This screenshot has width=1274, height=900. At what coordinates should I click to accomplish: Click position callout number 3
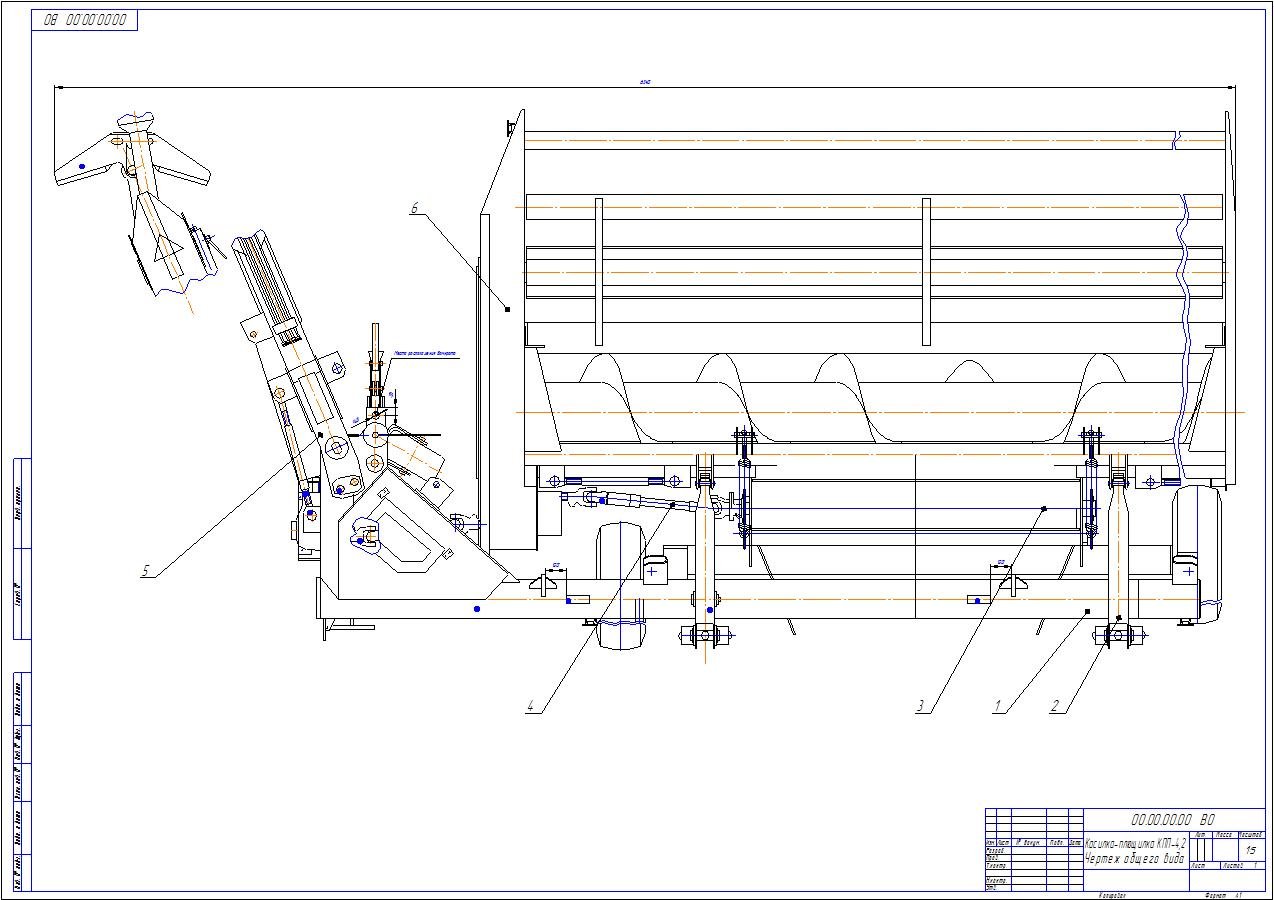[921, 706]
